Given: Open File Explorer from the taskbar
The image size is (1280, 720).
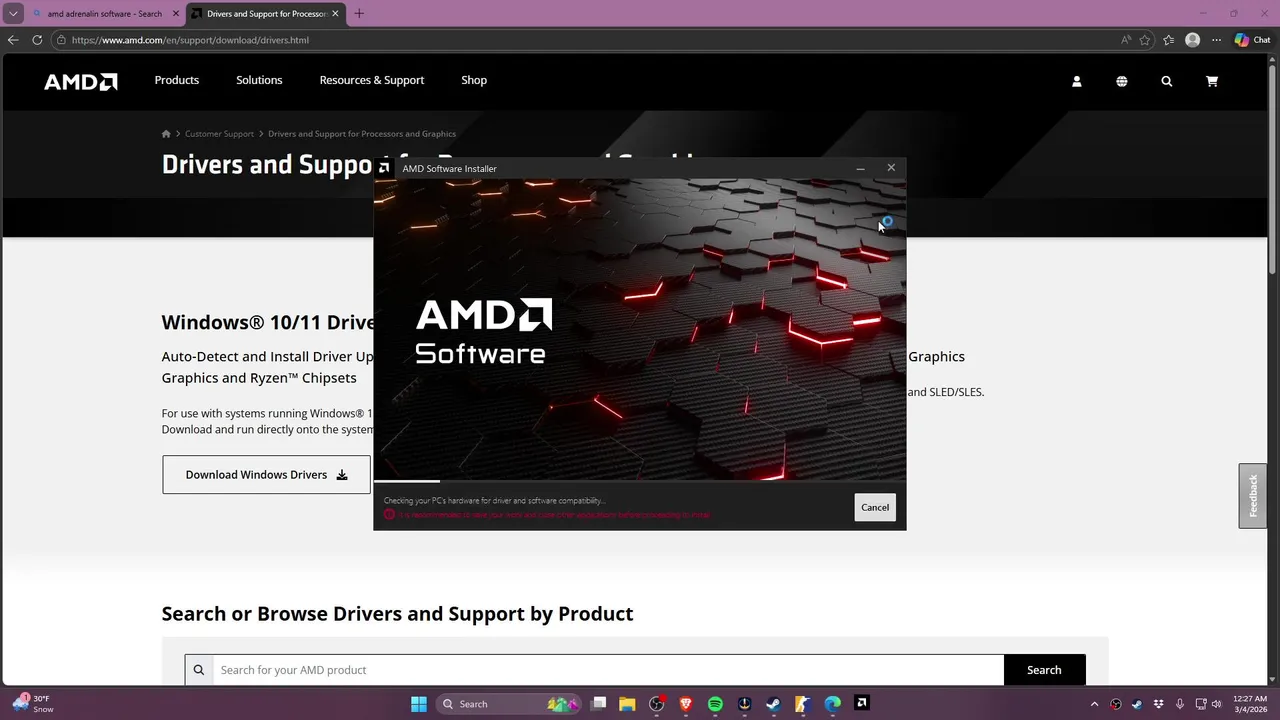Looking at the screenshot, I should click(627, 704).
